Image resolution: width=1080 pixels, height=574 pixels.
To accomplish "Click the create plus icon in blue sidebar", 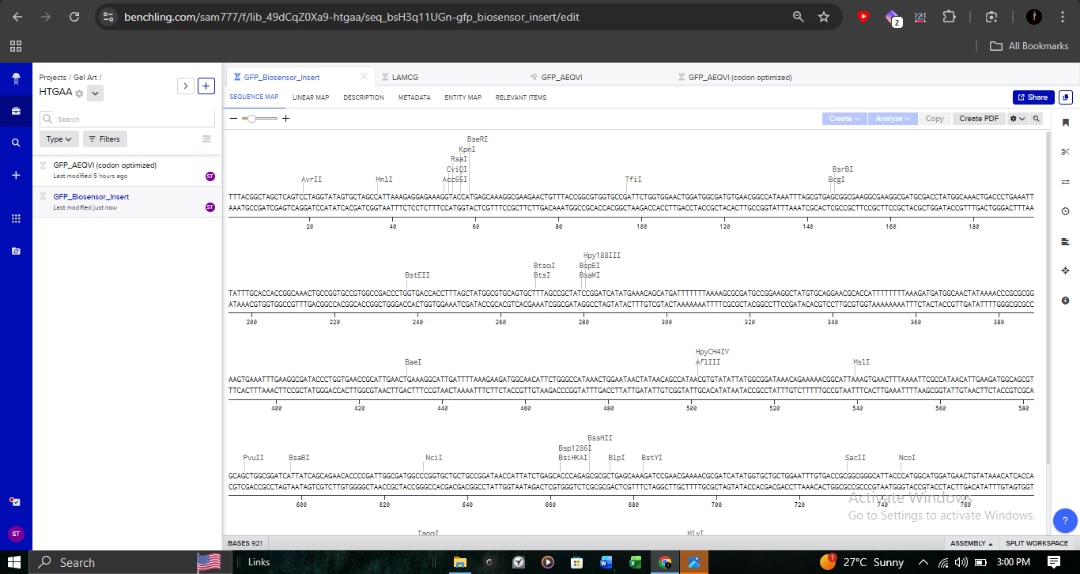I will [x=16, y=175].
